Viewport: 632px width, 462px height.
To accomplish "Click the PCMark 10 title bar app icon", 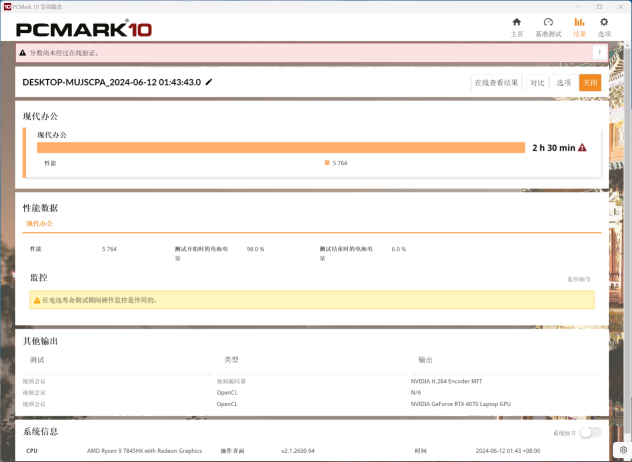I will 7,6.
